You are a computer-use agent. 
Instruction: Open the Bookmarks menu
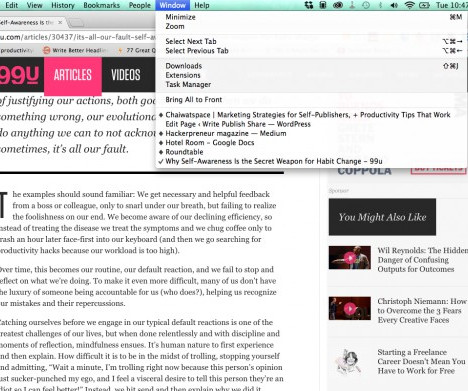pos(101,5)
